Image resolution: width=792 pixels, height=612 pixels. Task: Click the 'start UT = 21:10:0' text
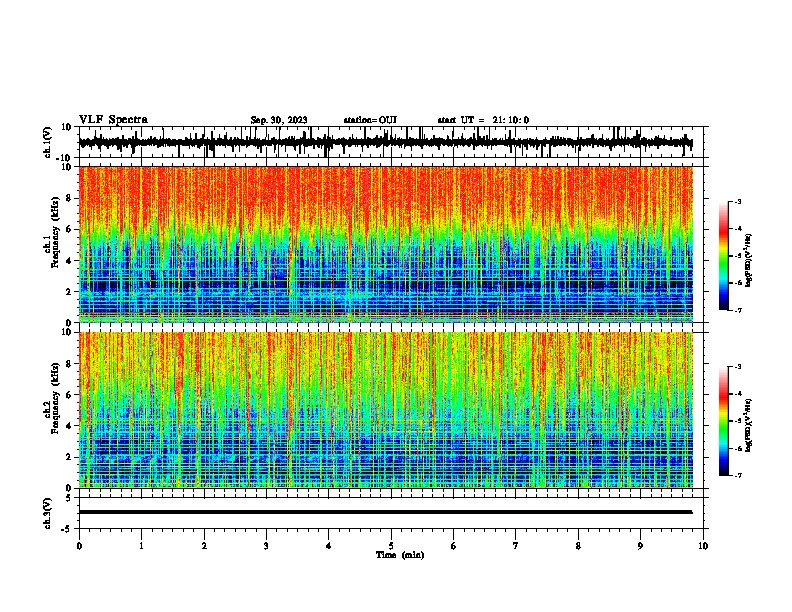coord(483,120)
